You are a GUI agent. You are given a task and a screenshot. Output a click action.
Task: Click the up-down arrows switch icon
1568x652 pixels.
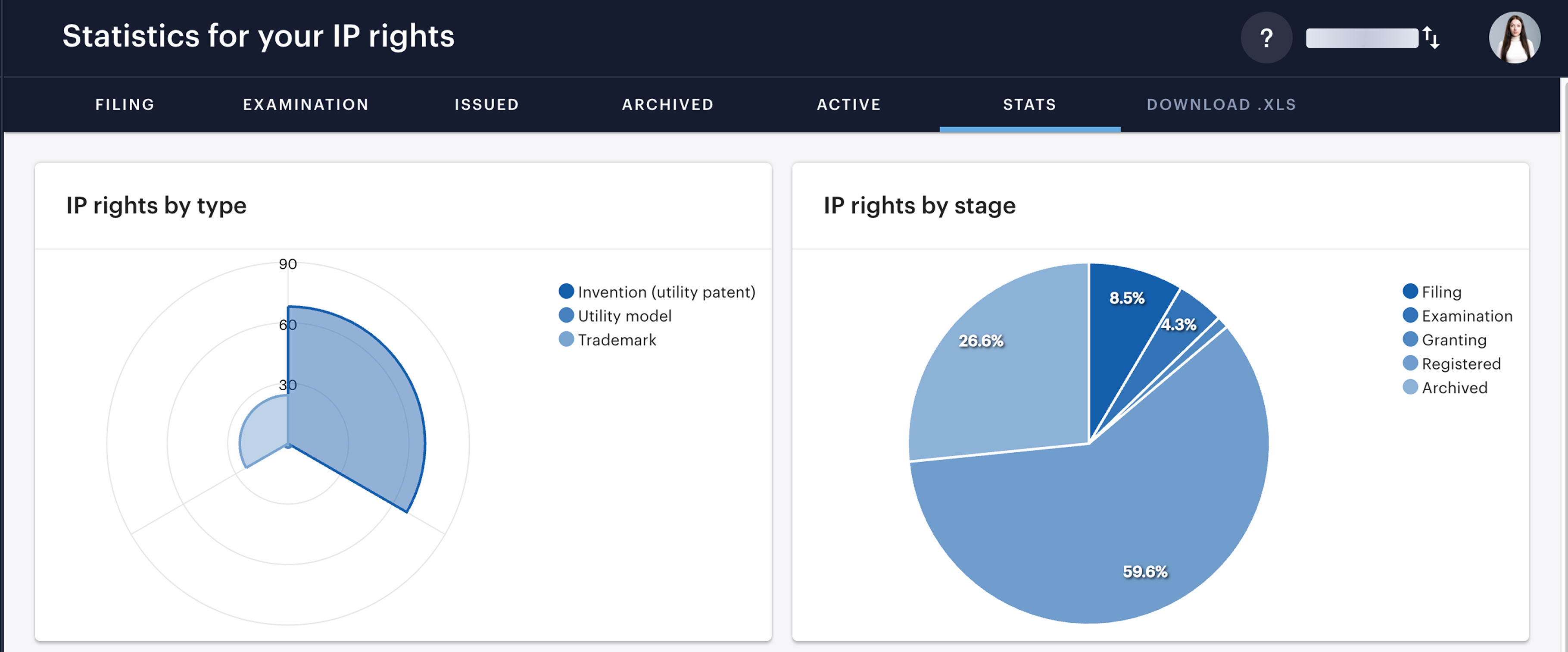(x=1431, y=38)
